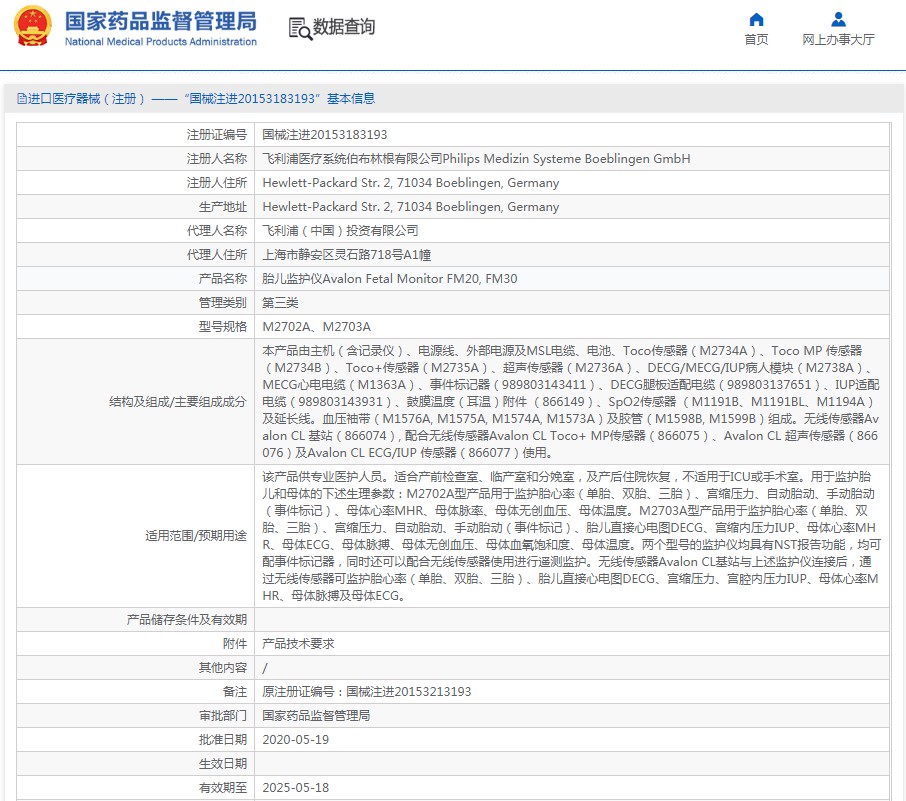This screenshot has height=801, width=906.
Task: Click the 首页 label
Action: (756, 39)
